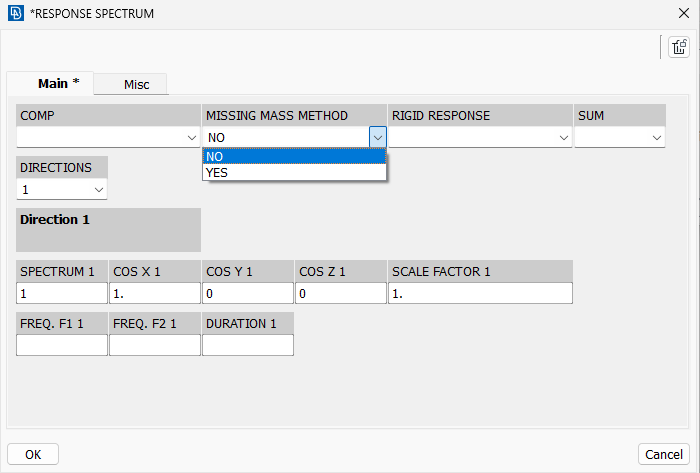The width and height of the screenshot is (700, 473).
Task: Click the FREQ. F2 1 input field
Action: (155, 345)
